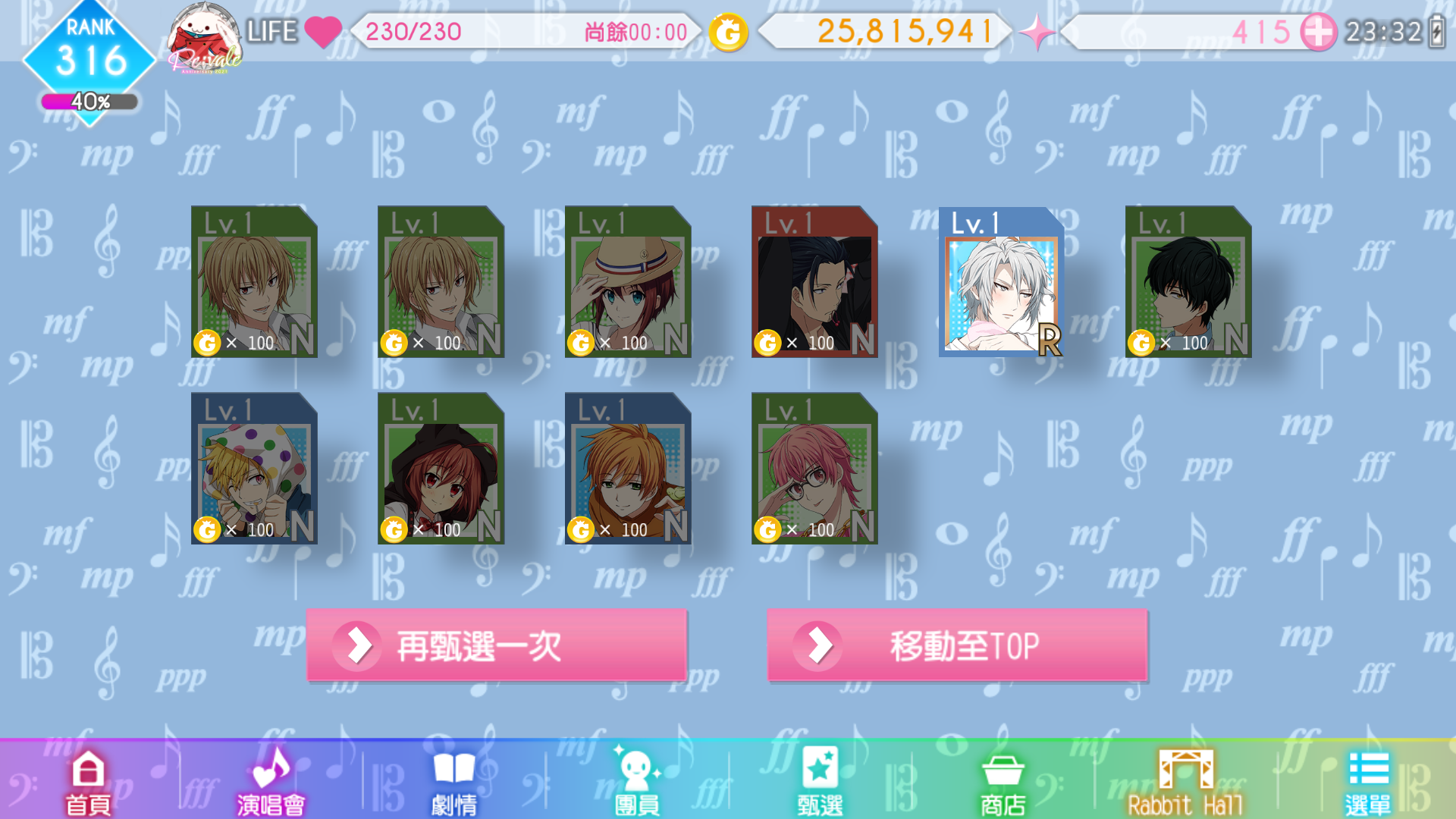Select the pink-haired glasses character card
Viewport: 1456px width, 819px height.
point(814,468)
